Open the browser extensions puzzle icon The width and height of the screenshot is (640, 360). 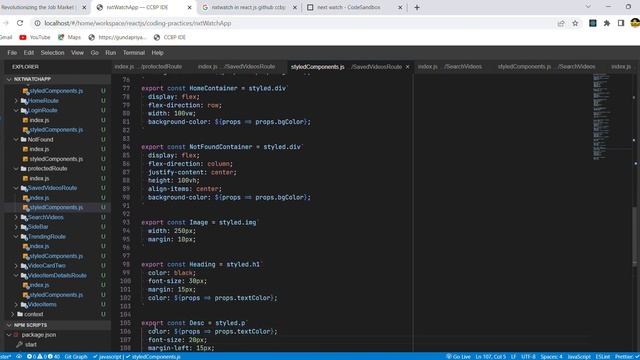pyautogui.click(x=607, y=23)
